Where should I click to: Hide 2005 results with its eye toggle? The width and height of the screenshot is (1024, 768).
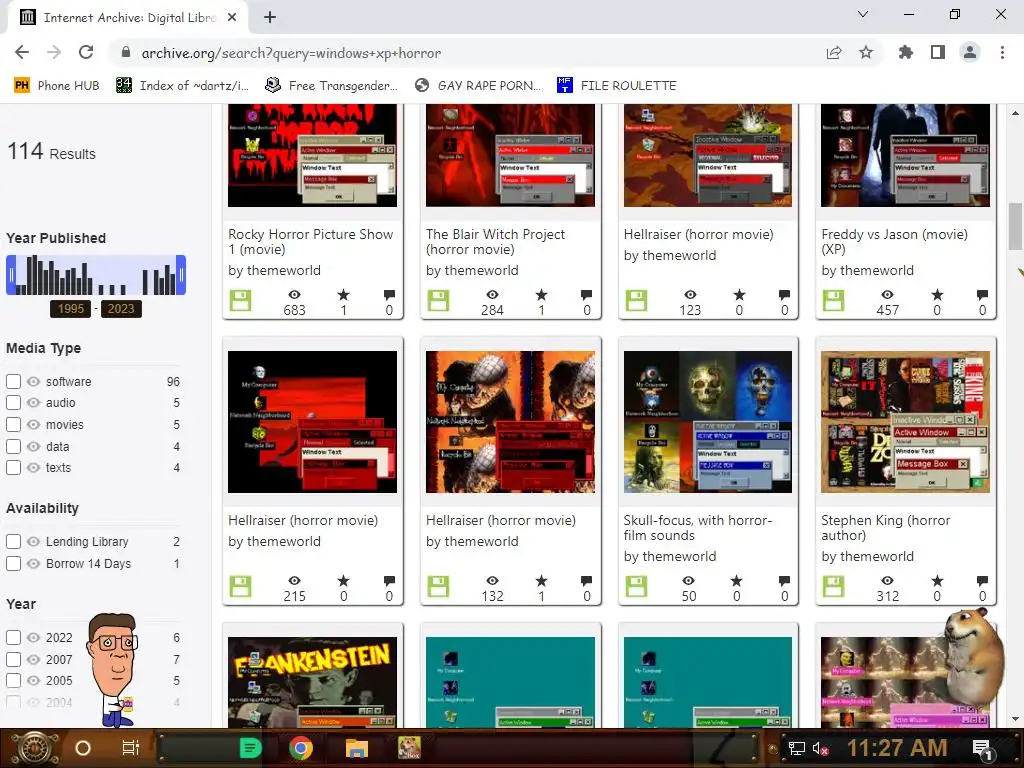(x=33, y=680)
